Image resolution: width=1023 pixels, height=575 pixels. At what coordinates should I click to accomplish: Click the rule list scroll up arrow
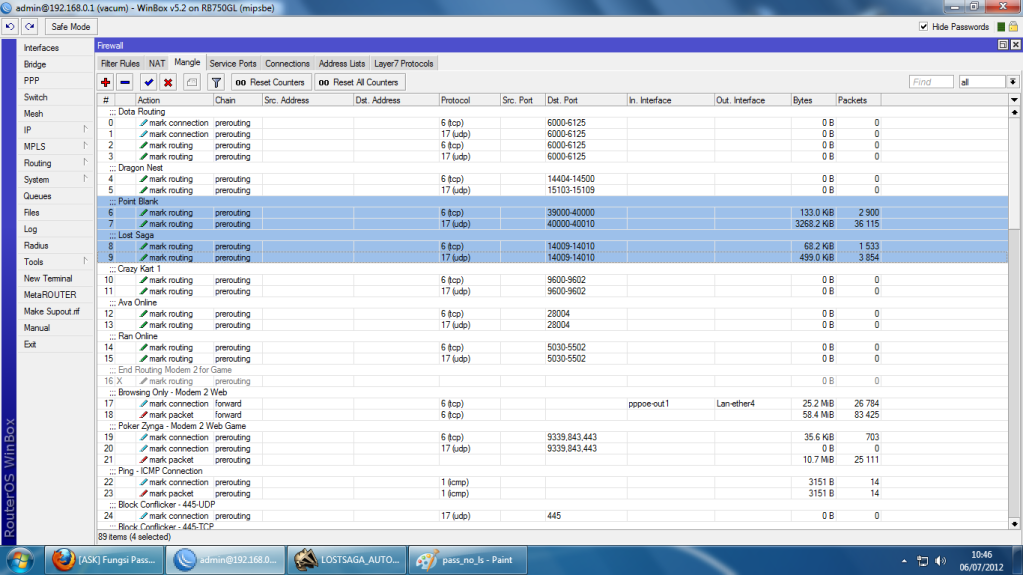coord(1015,112)
